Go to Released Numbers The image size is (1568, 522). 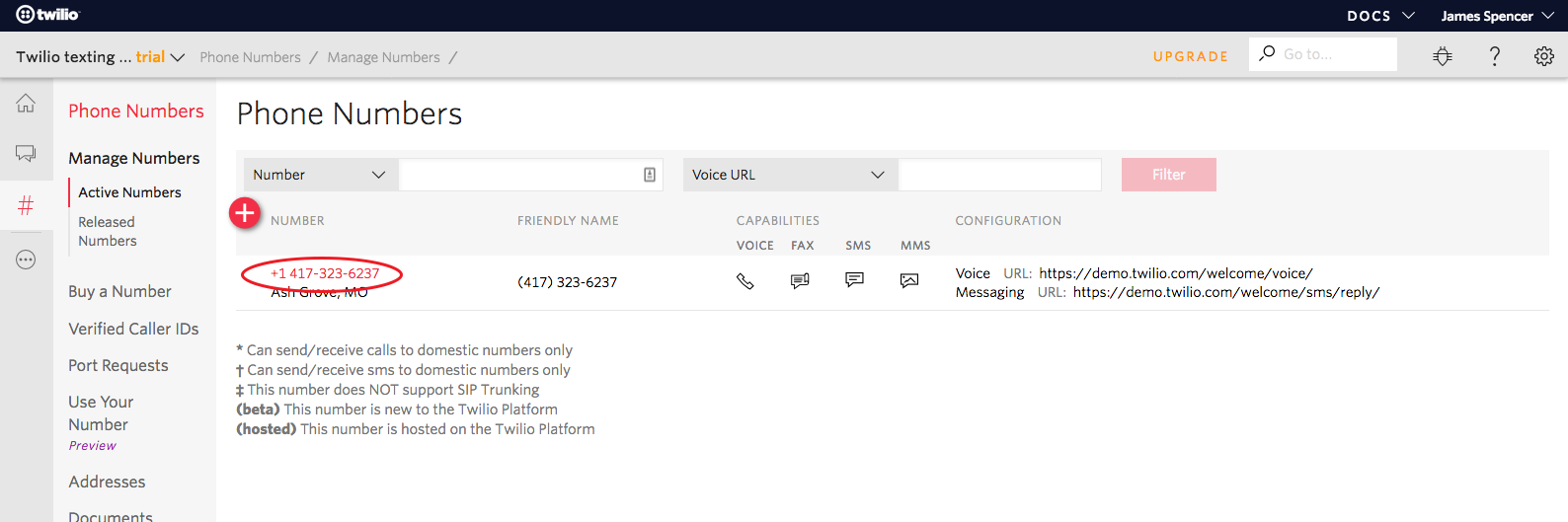[108, 232]
